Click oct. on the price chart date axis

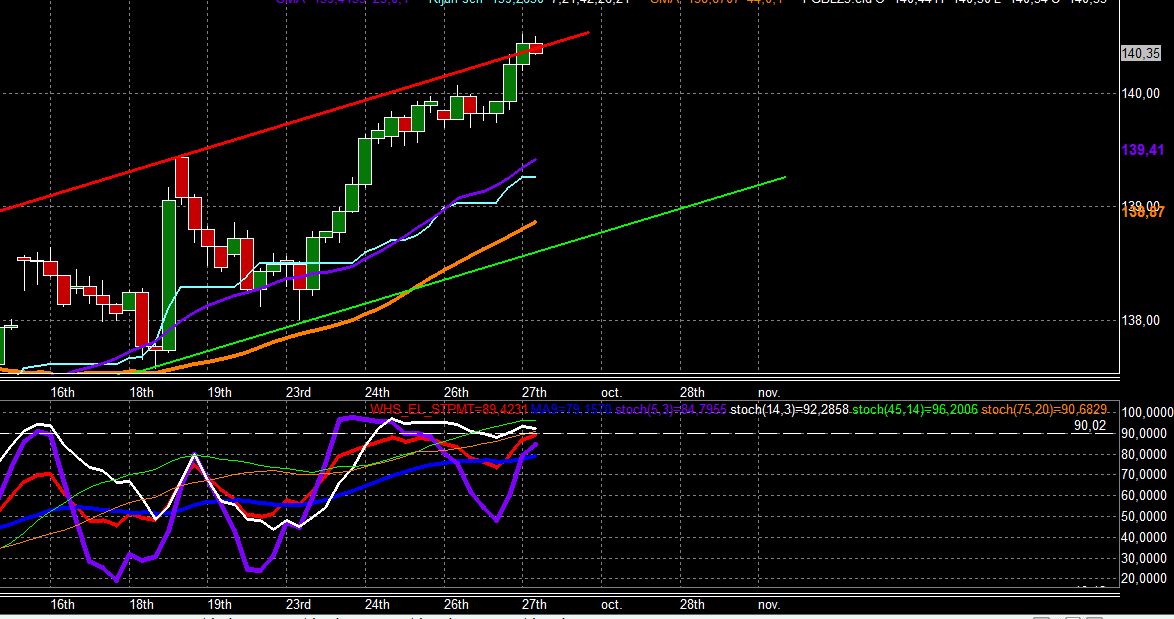pos(611,392)
